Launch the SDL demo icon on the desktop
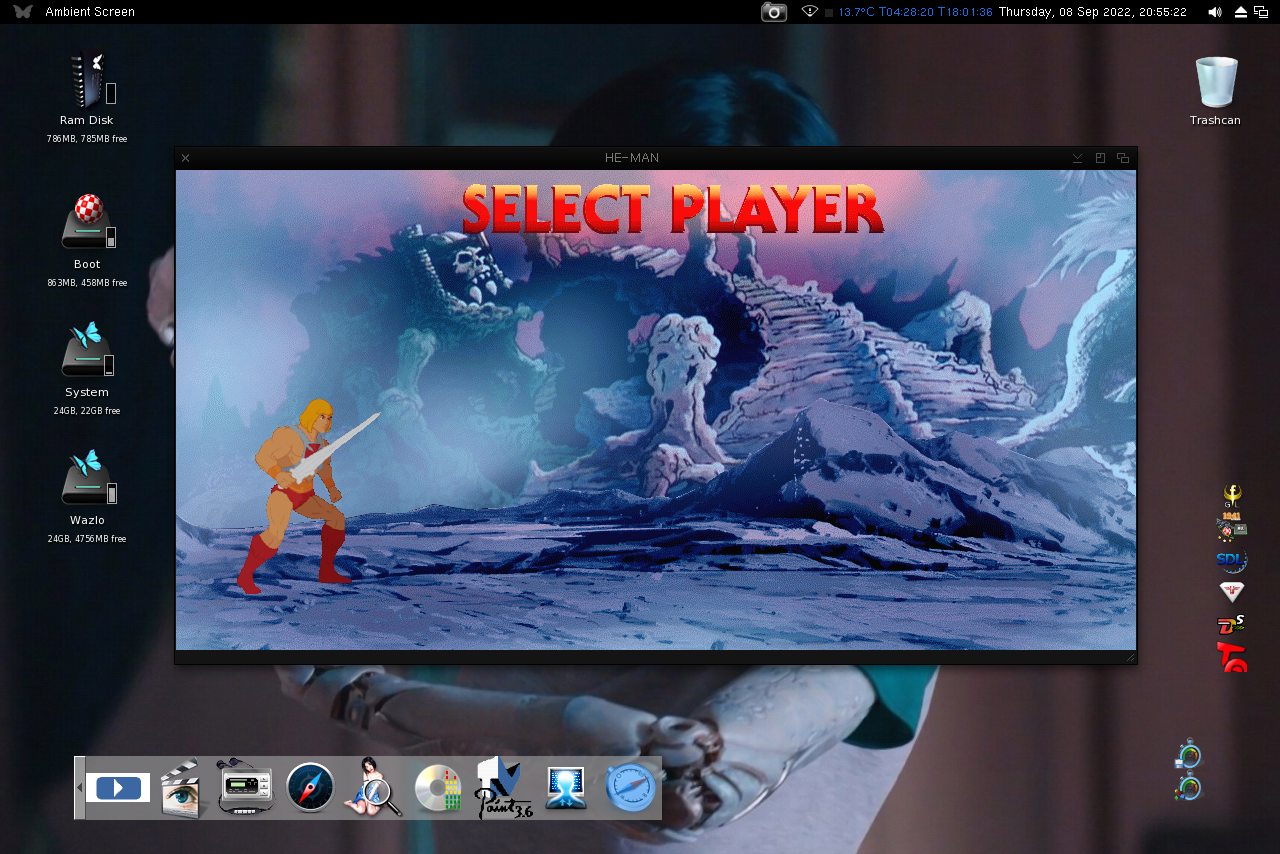This screenshot has width=1280, height=854. [x=1230, y=560]
